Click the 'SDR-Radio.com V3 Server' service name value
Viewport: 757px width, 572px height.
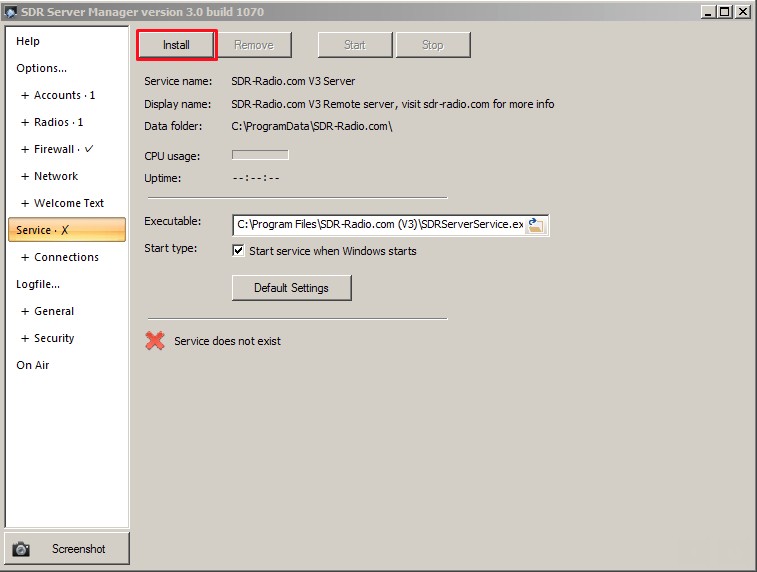pos(293,81)
